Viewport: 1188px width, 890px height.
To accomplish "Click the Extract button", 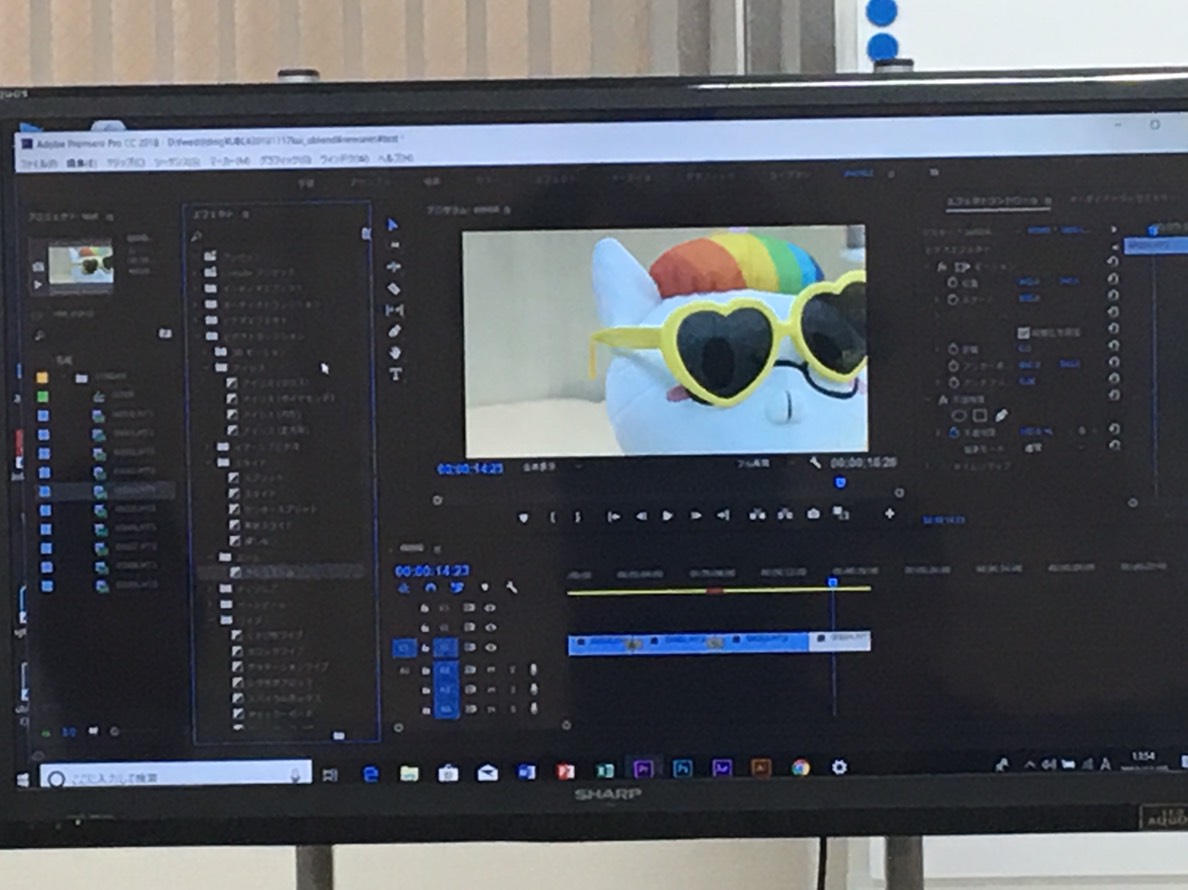I will tap(785, 514).
